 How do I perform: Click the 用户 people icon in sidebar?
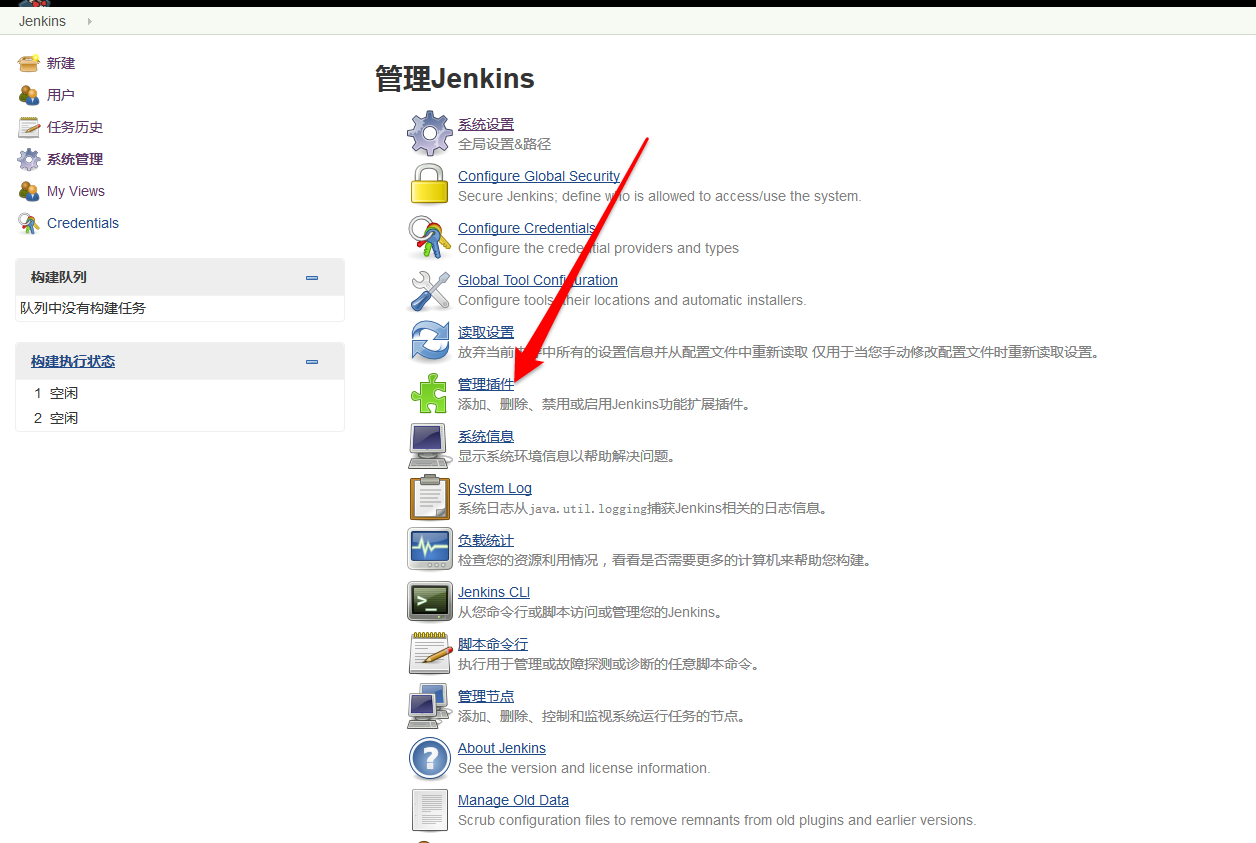coord(29,95)
